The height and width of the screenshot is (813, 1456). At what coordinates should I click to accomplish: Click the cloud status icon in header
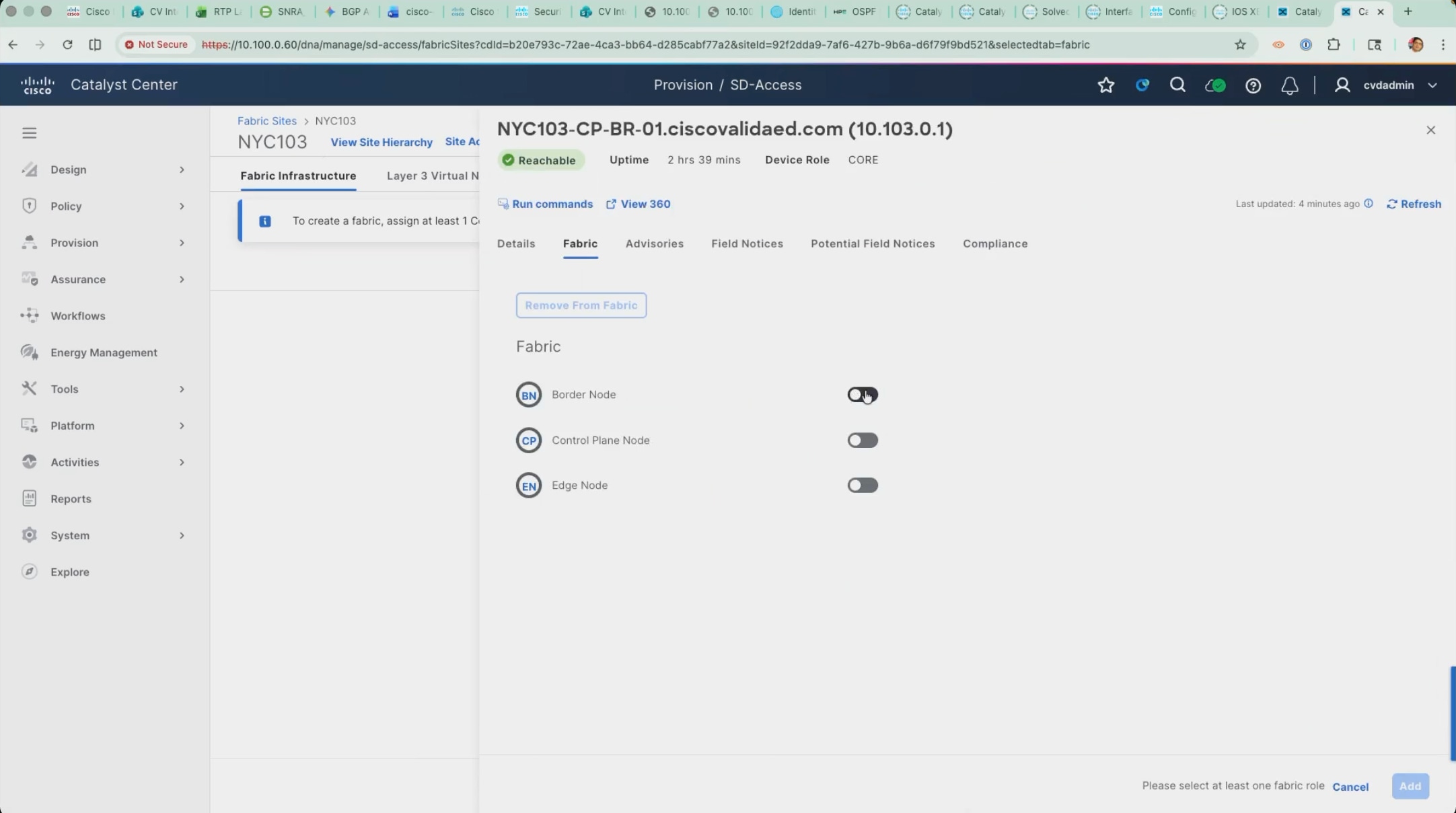(1215, 85)
